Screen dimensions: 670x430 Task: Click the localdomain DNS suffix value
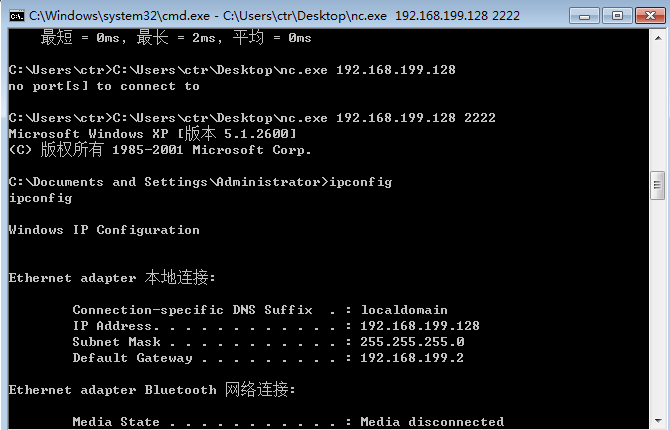tap(404, 310)
